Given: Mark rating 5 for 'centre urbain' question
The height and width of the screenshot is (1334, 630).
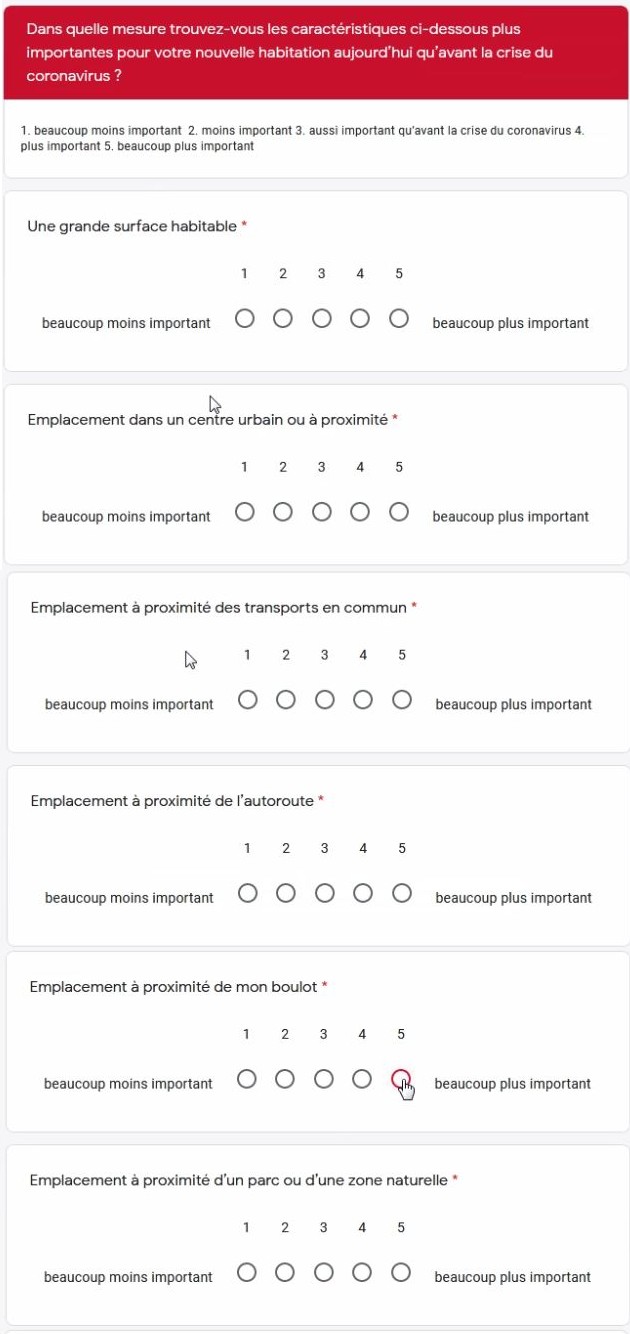Looking at the screenshot, I should (399, 513).
